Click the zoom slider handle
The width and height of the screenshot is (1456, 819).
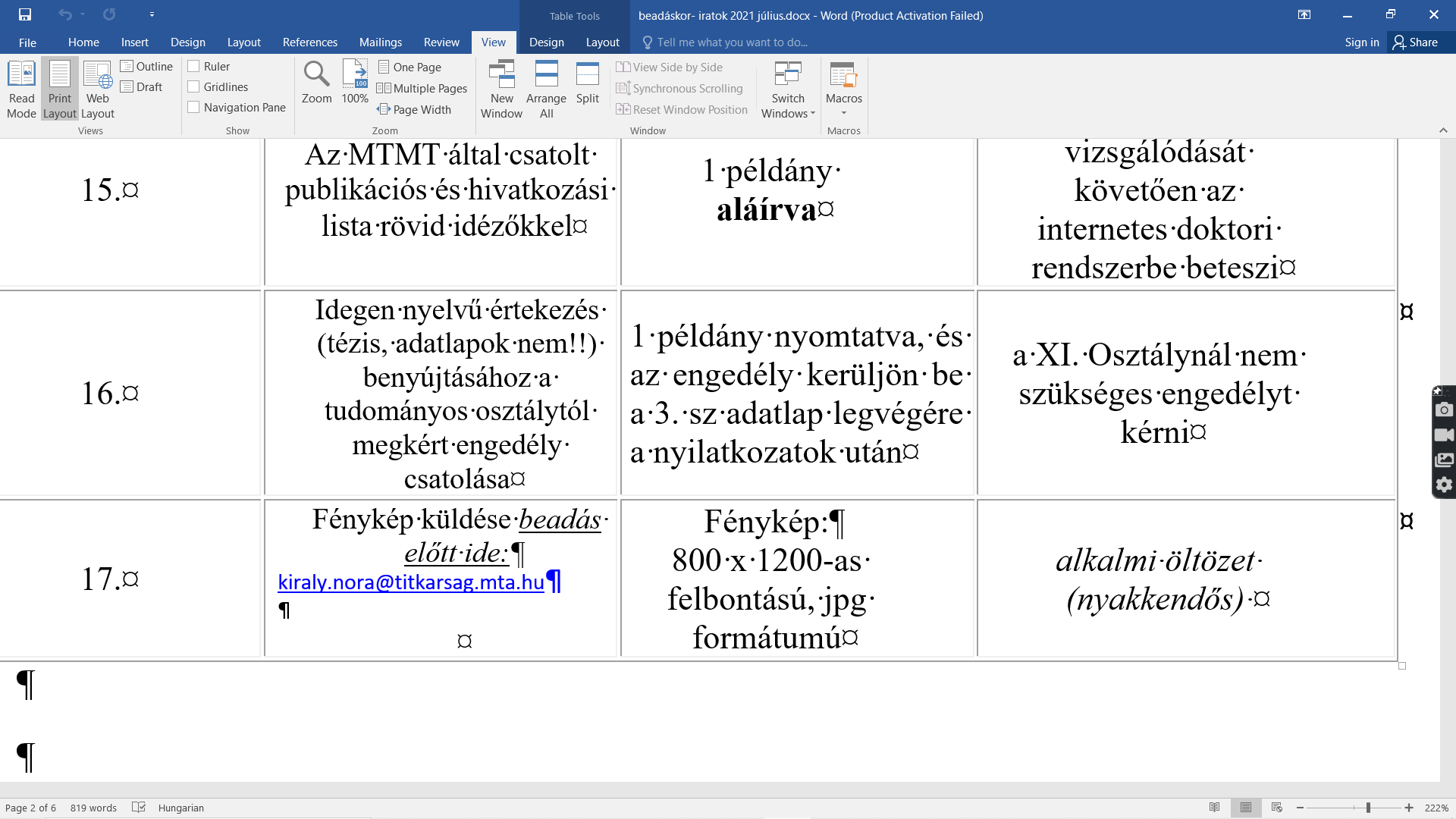pyautogui.click(x=1368, y=808)
